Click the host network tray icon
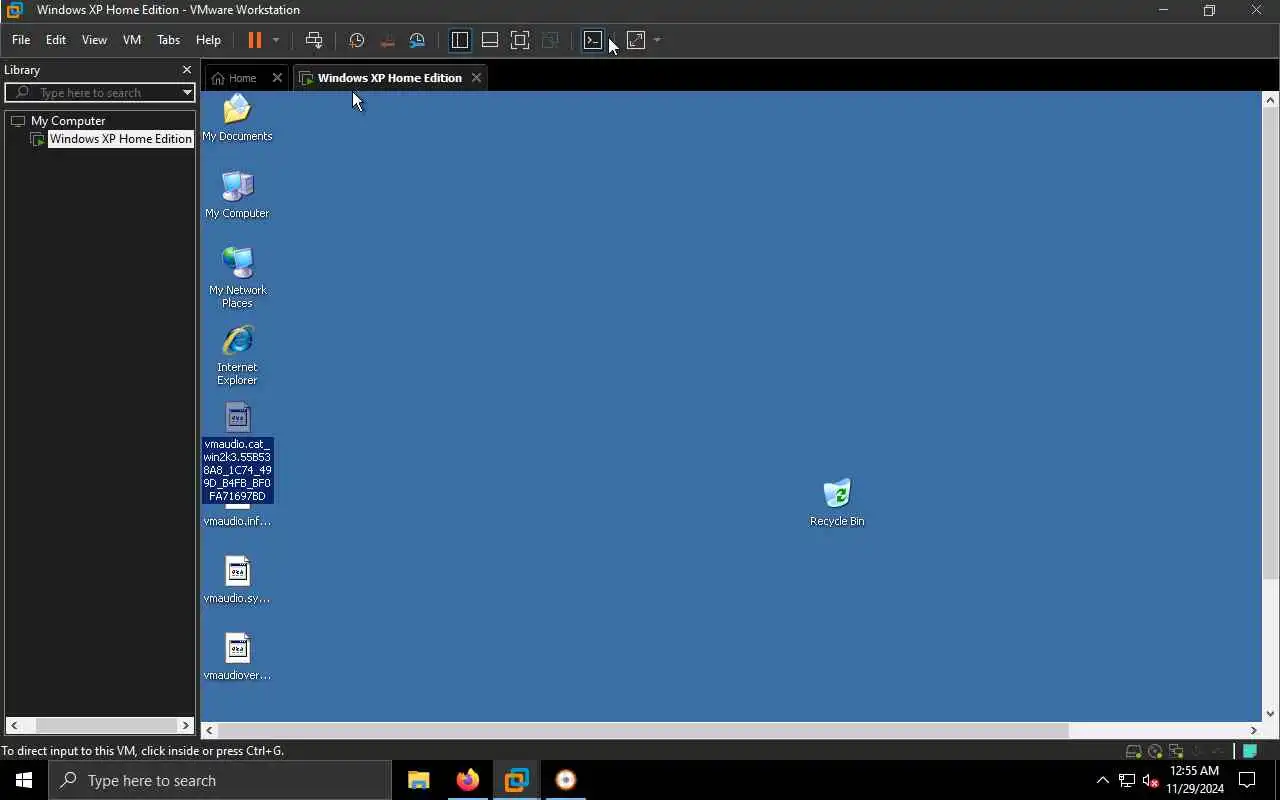The width and height of the screenshot is (1280, 800). (1127, 780)
